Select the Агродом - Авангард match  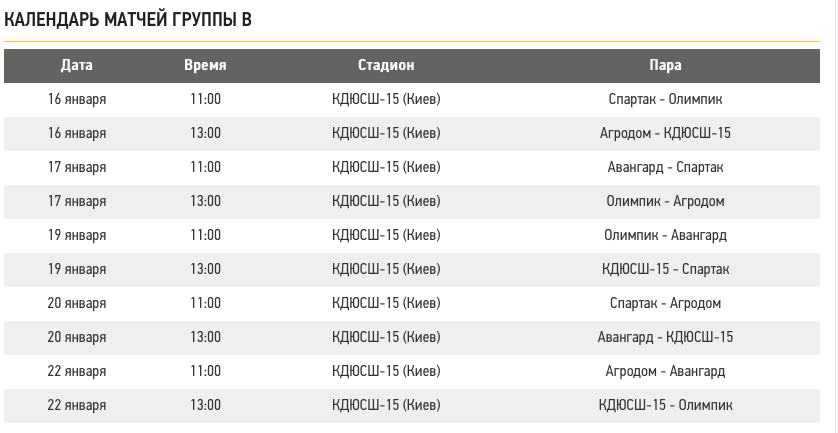(x=665, y=371)
